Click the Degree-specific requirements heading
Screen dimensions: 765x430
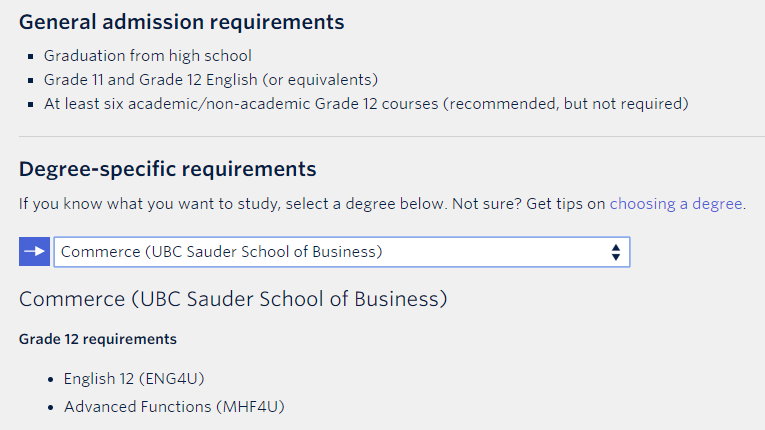168,168
